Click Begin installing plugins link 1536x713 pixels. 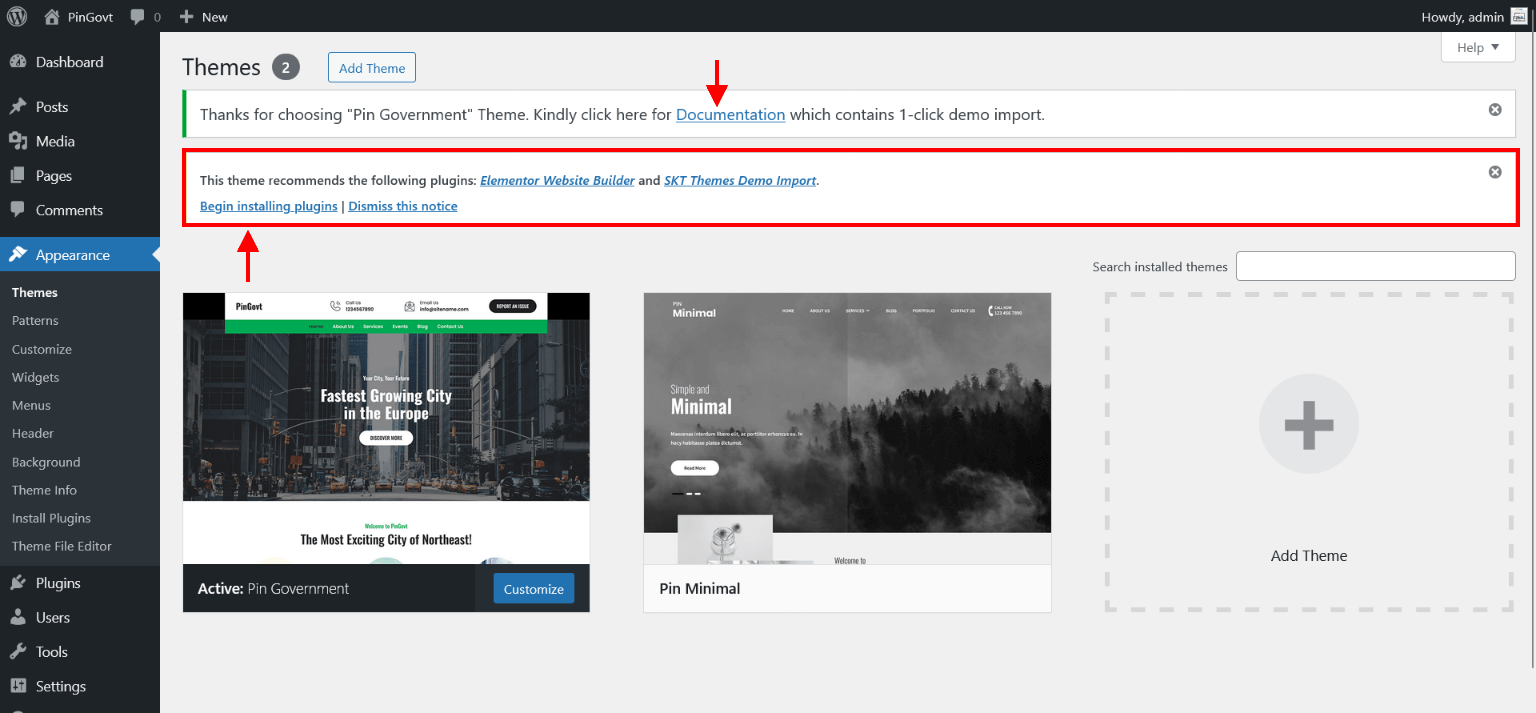(268, 206)
